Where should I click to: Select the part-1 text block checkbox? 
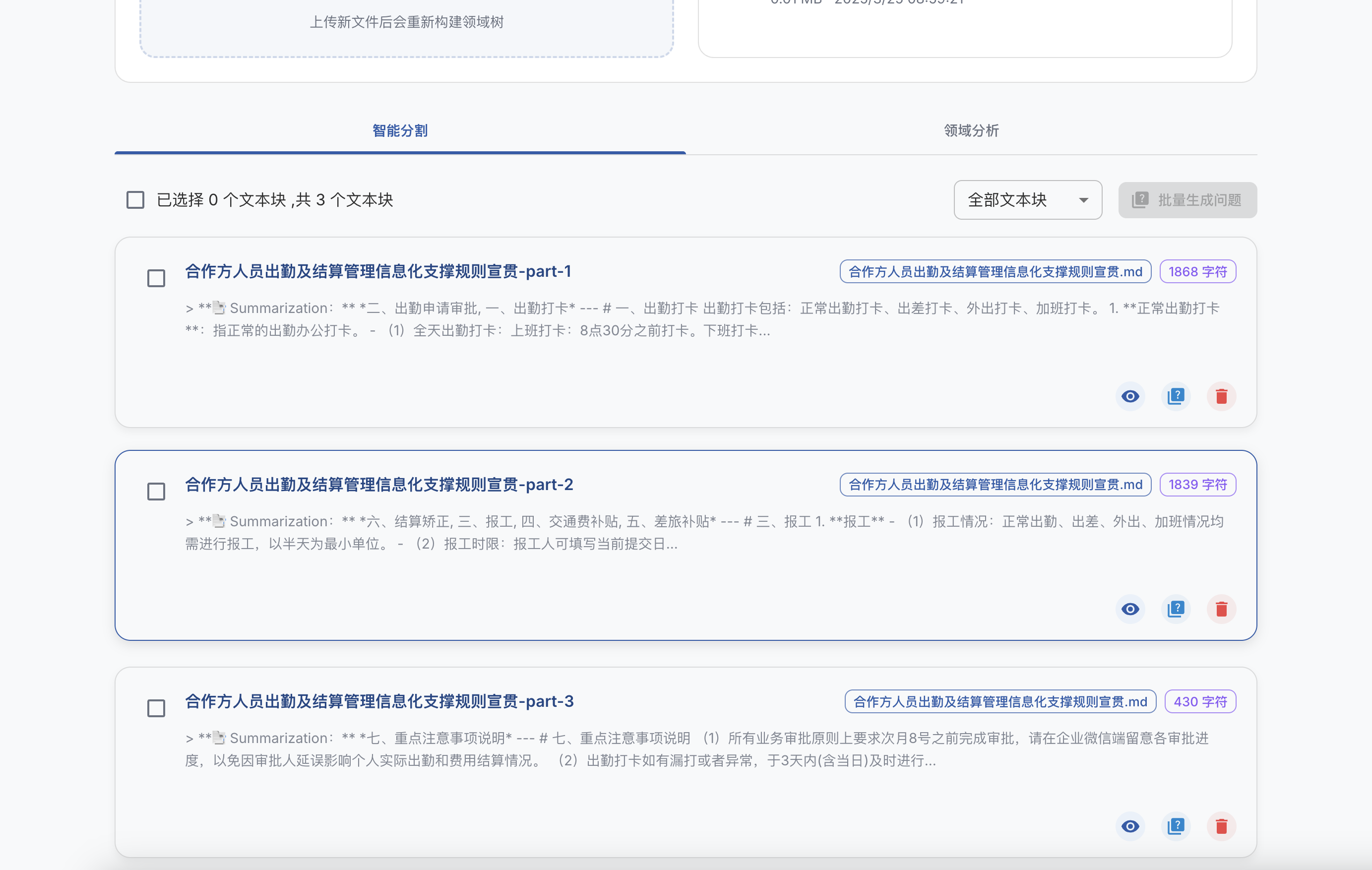[x=156, y=278]
